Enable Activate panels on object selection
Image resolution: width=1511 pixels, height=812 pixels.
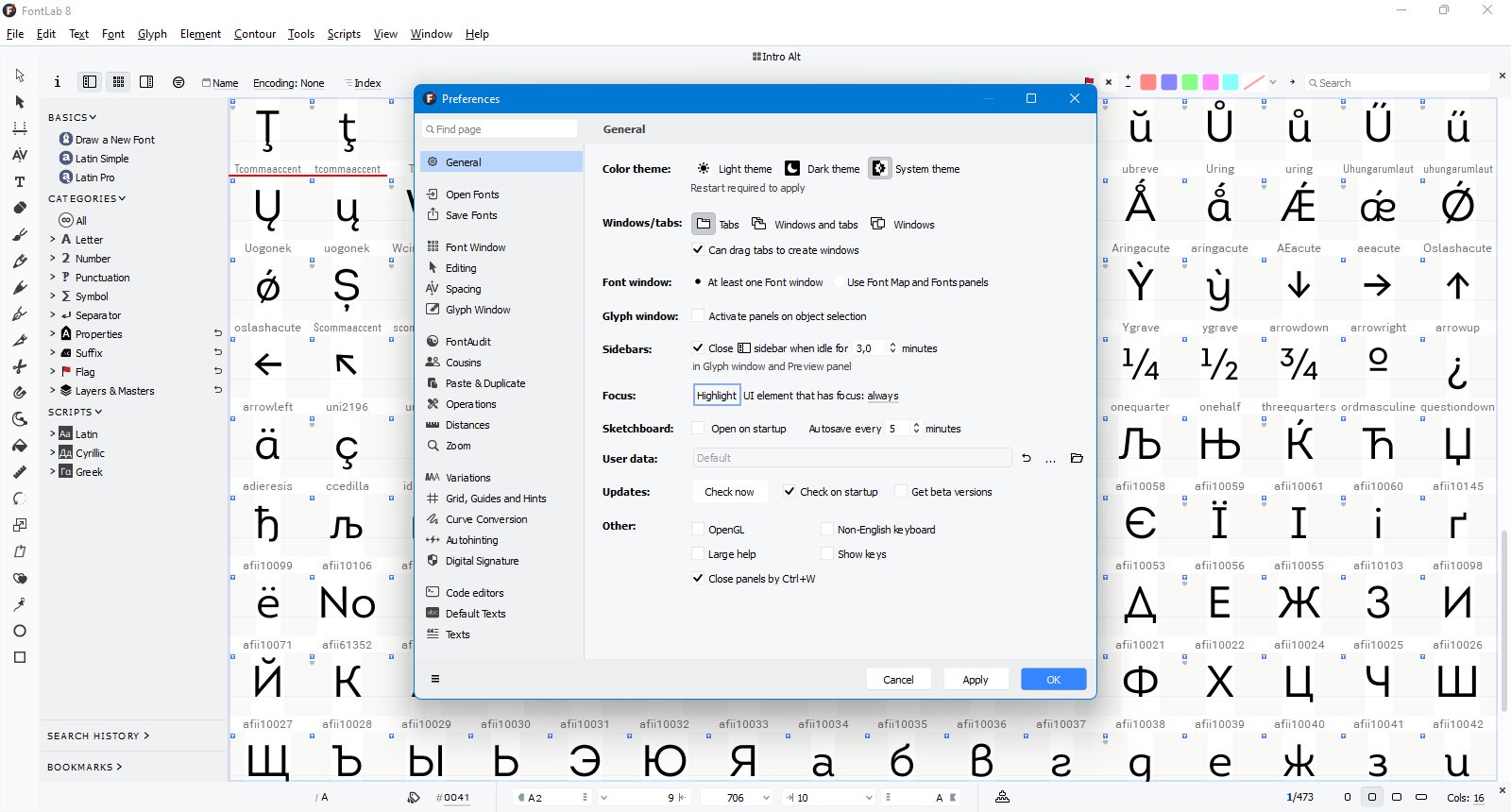(x=698, y=316)
